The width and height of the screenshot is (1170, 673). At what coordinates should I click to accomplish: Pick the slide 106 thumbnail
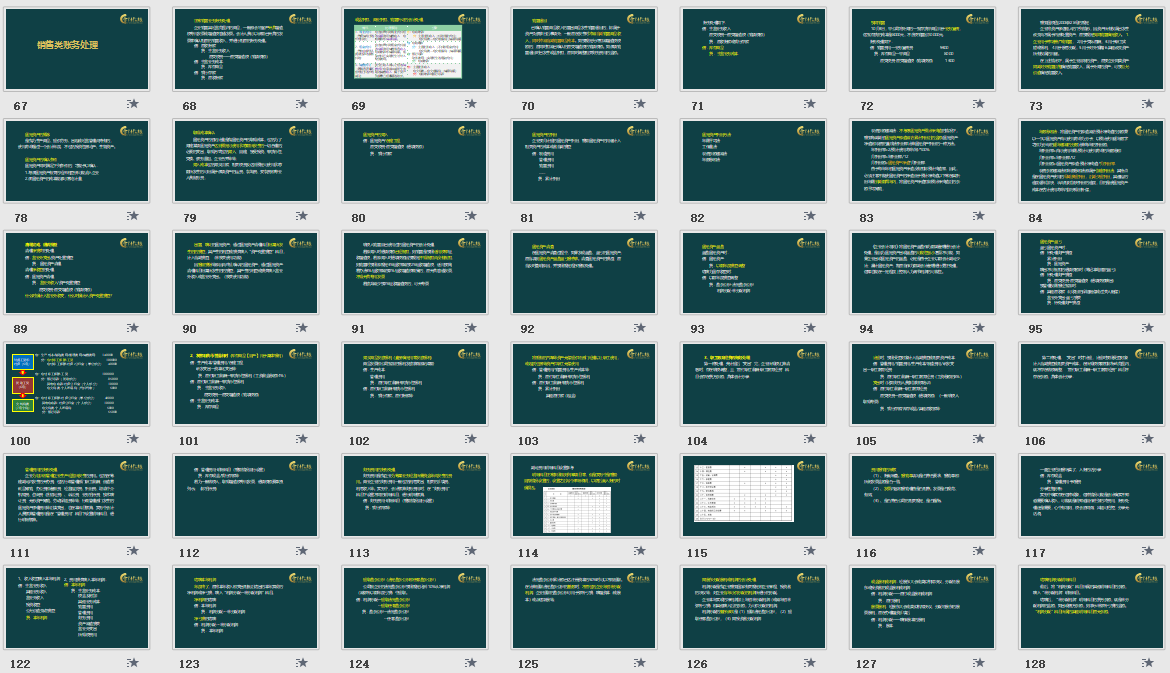click(1092, 384)
